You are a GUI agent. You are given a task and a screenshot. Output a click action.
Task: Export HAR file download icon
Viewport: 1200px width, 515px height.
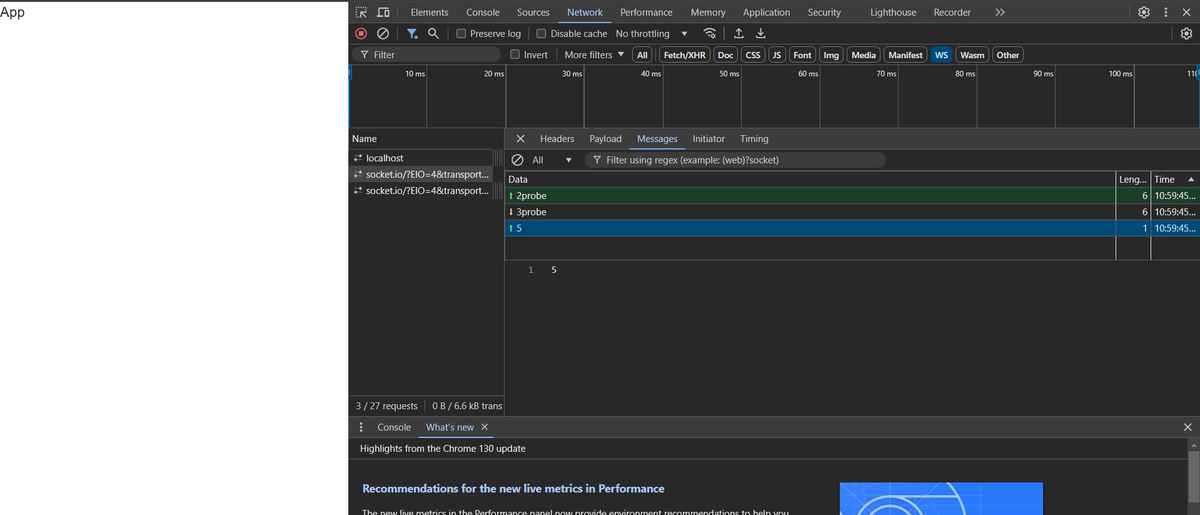coord(760,33)
